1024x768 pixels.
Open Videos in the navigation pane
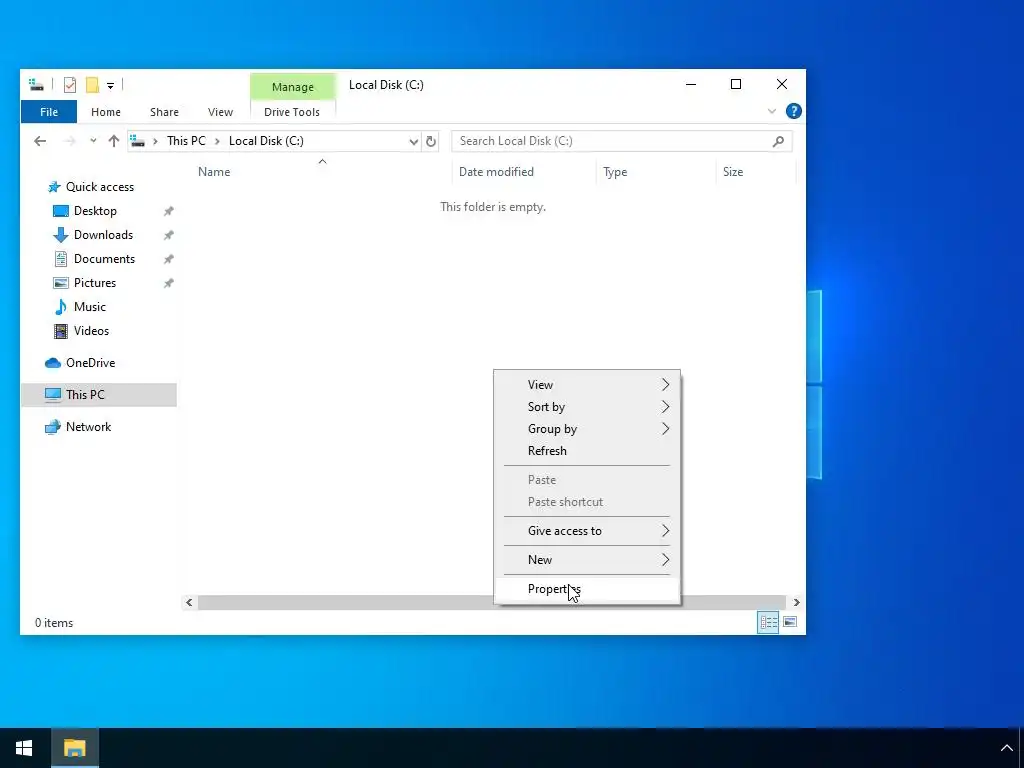pyautogui.click(x=91, y=331)
